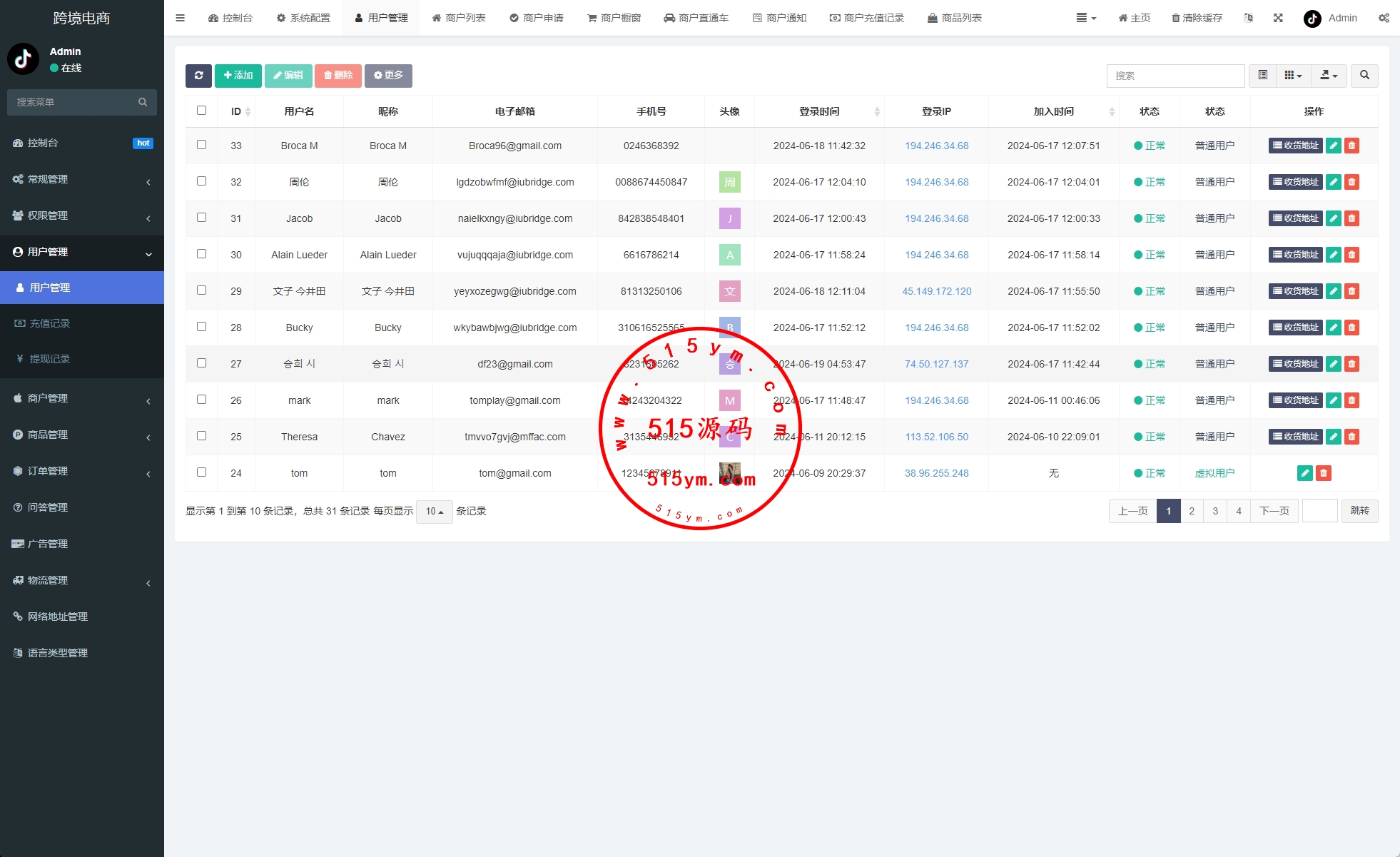Click the table search input field
This screenshot has height=857, width=1400.
[x=1175, y=76]
